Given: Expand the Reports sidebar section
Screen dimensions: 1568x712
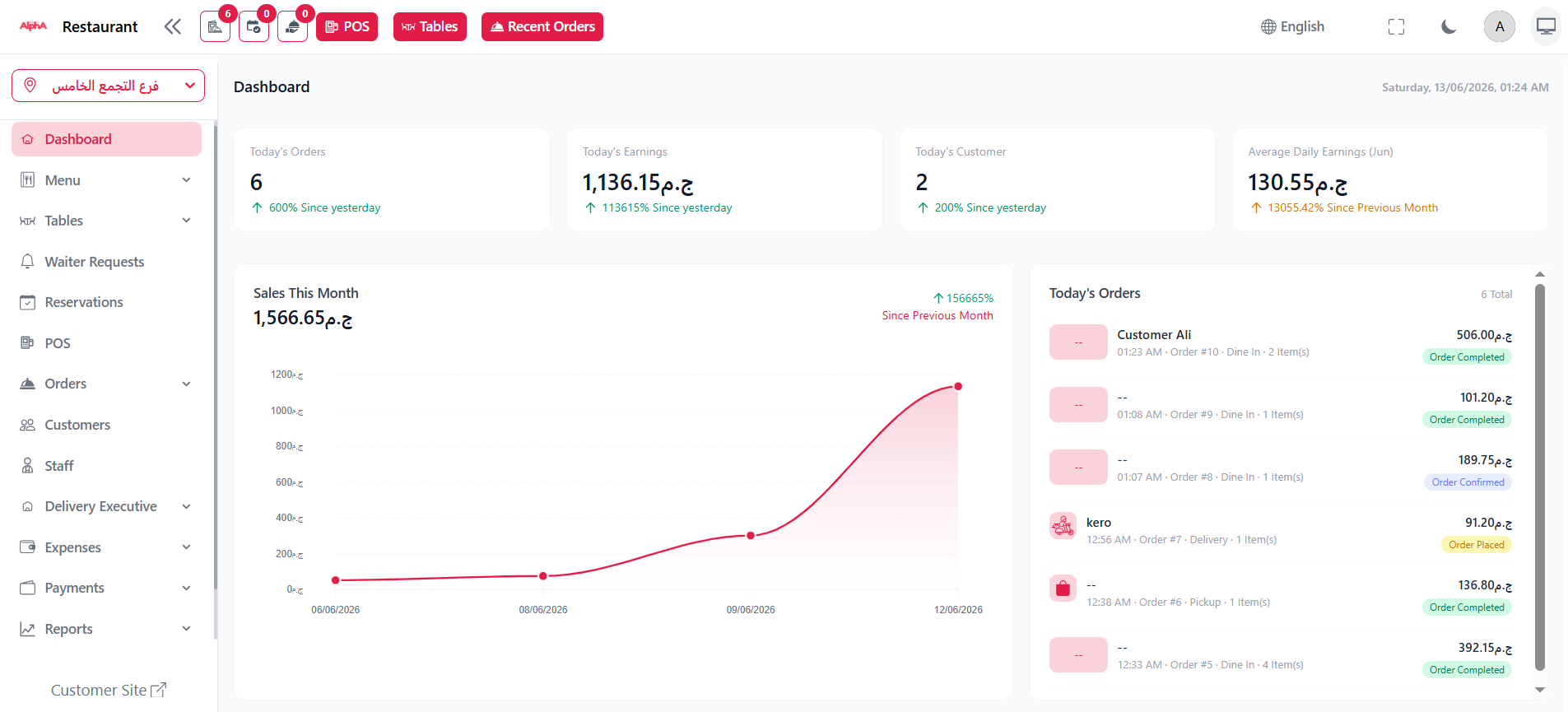Looking at the screenshot, I should (108, 629).
